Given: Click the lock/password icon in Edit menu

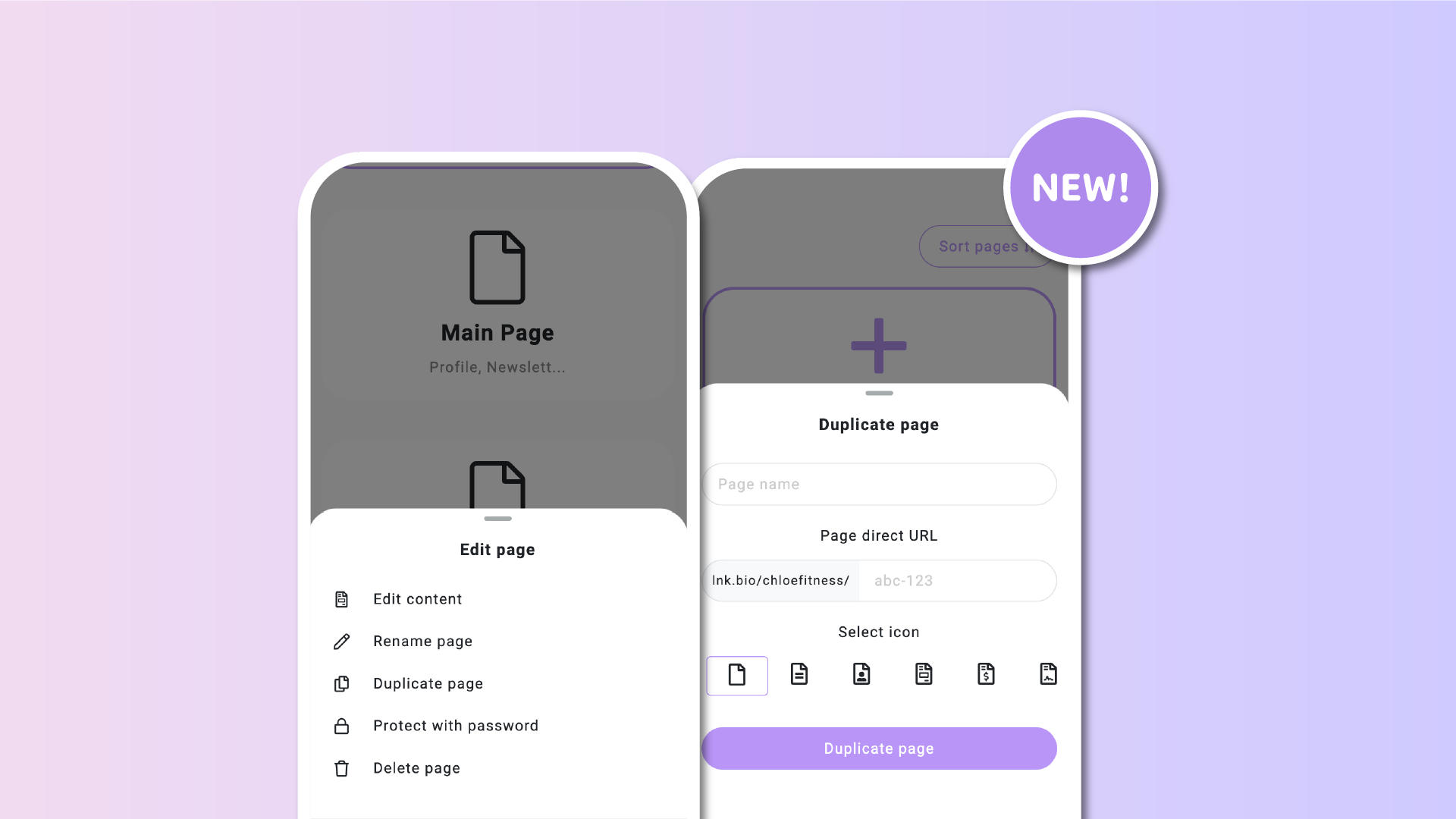Looking at the screenshot, I should pyautogui.click(x=340, y=725).
